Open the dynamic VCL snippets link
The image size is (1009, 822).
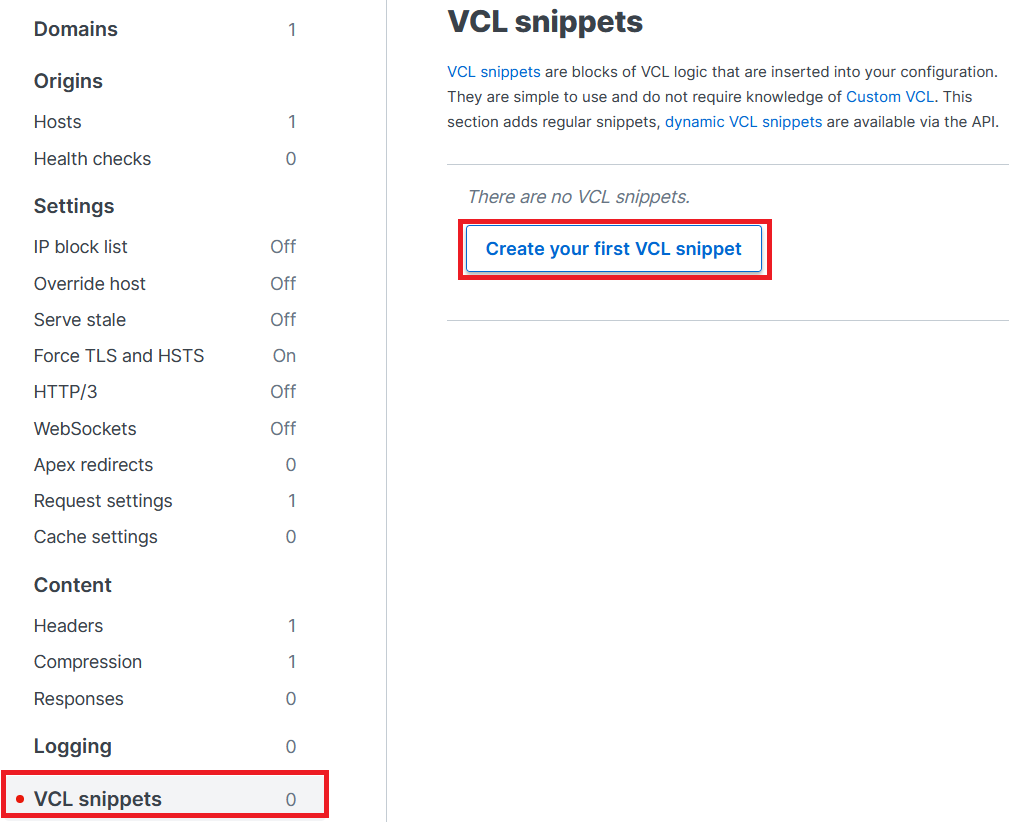click(x=743, y=121)
